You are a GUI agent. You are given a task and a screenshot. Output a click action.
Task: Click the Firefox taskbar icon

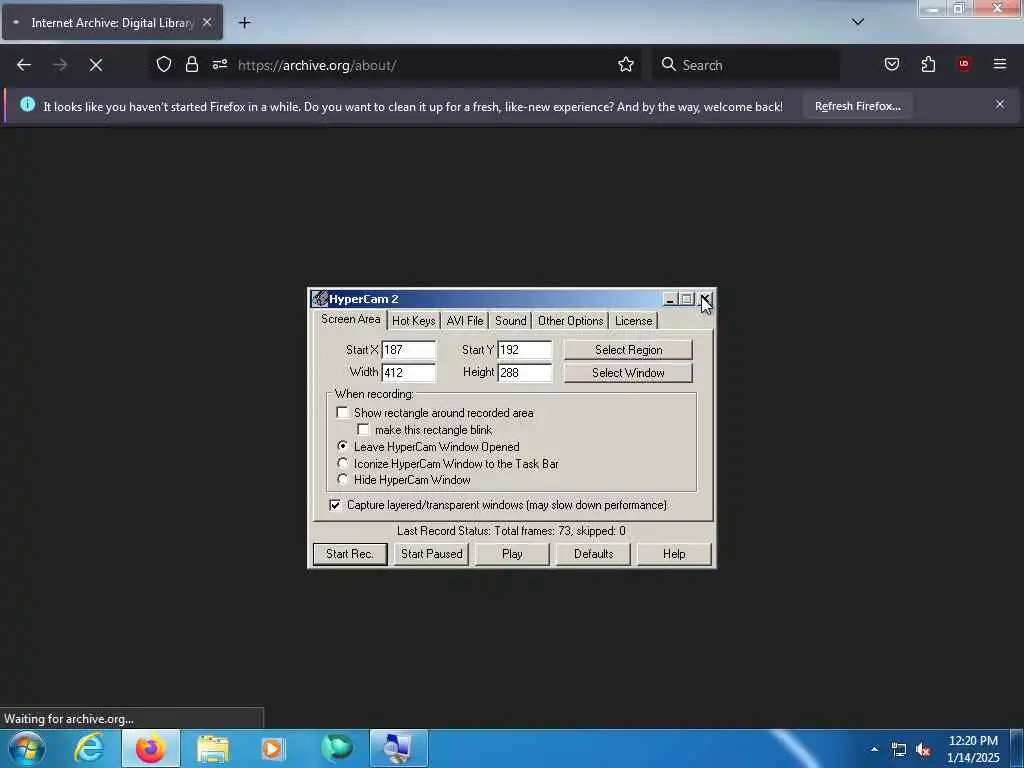pos(151,748)
